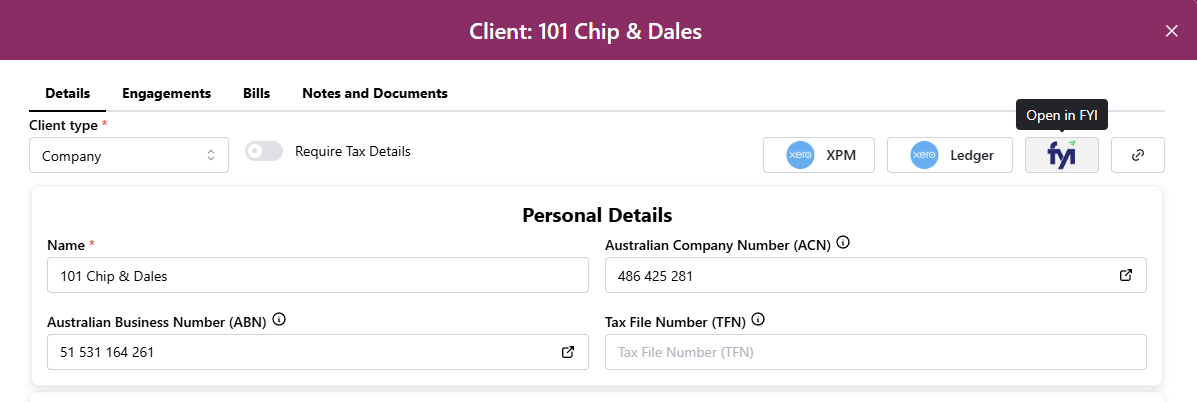This screenshot has width=1197, height=402.
Task: Open client in Xero XPM
Action: (818, 155)
